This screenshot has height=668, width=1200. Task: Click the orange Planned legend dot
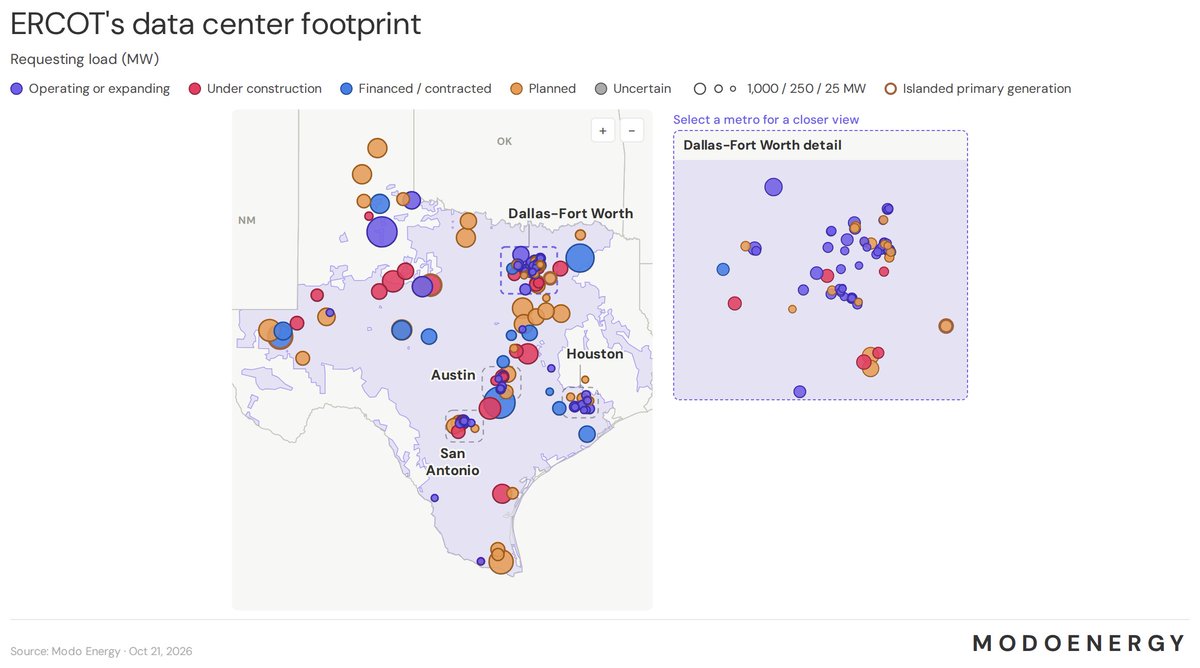pos(516,89)
